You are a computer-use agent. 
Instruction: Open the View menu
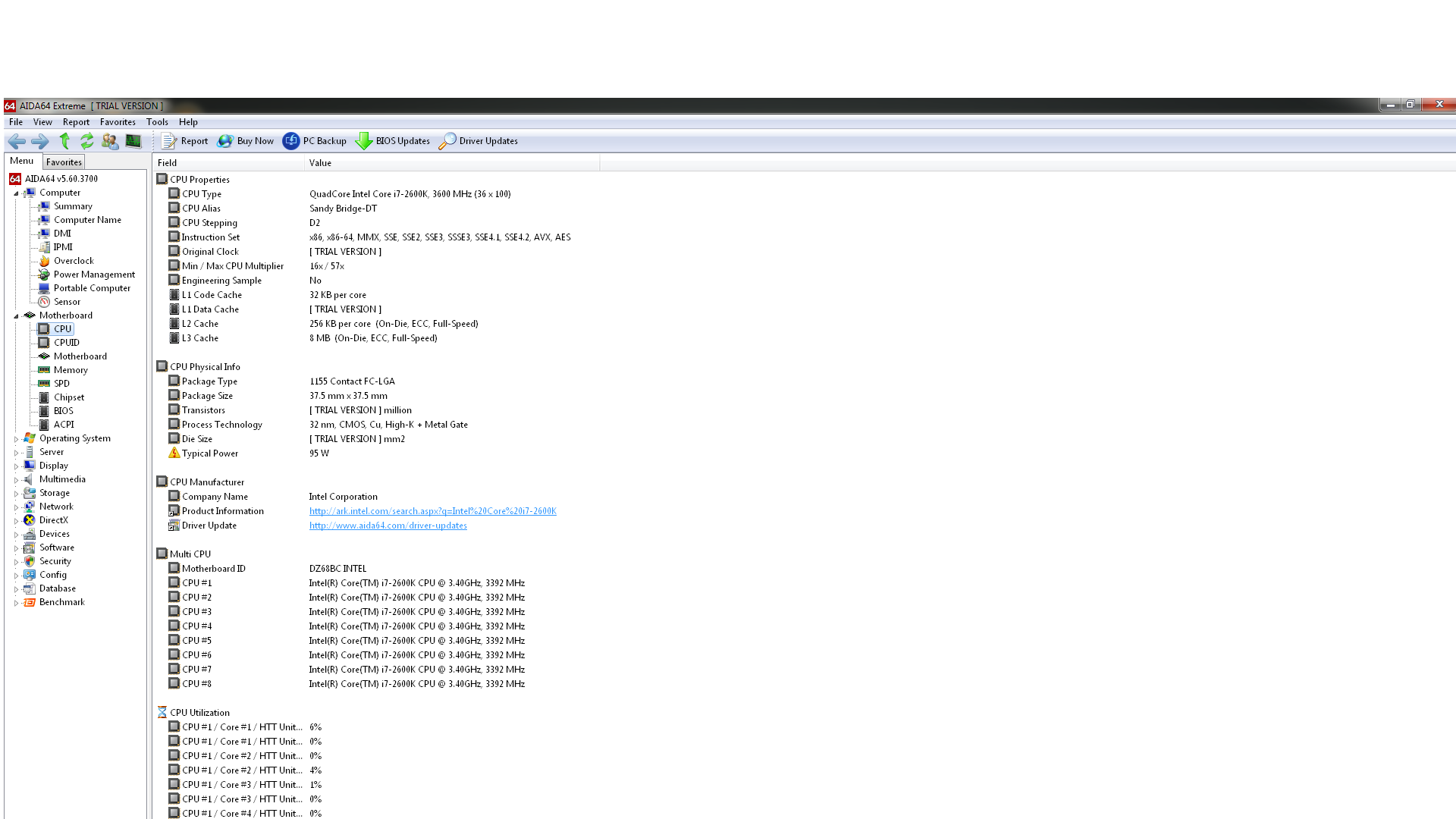click(42, 122)
